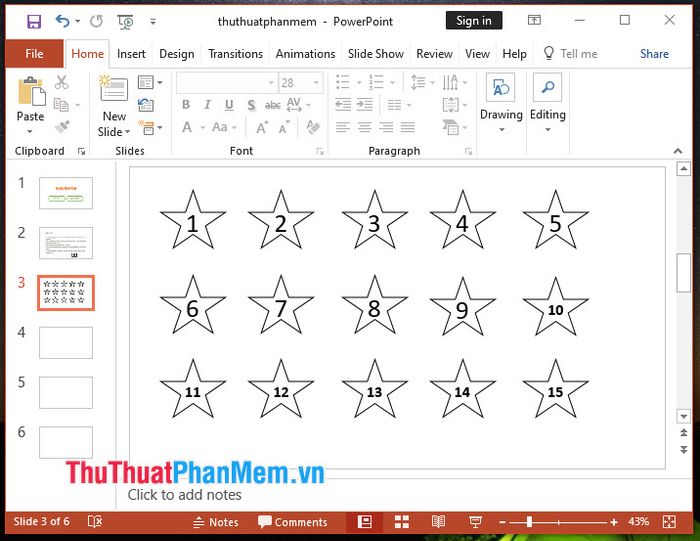The width and height of the screenshot is (700, 541).
Task: Open the Animations tab
Action: [x=305, y=54]
